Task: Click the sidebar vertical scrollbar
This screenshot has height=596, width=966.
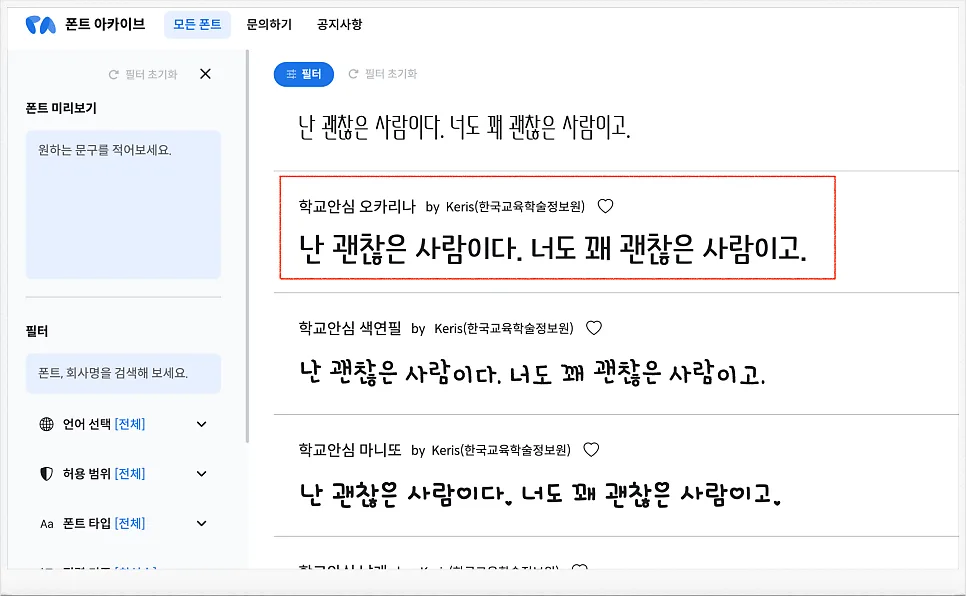Action: tap(247, 247)
